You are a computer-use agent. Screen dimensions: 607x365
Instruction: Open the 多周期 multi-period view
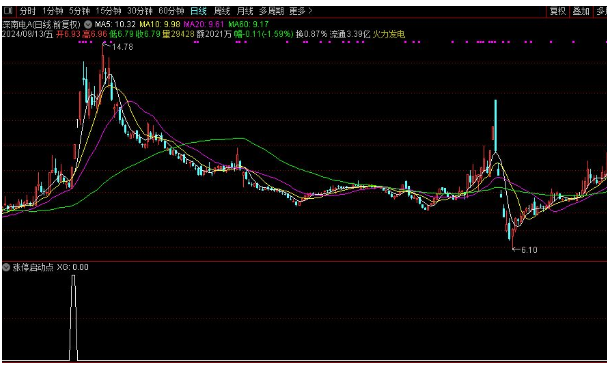[x=271, y=11]
